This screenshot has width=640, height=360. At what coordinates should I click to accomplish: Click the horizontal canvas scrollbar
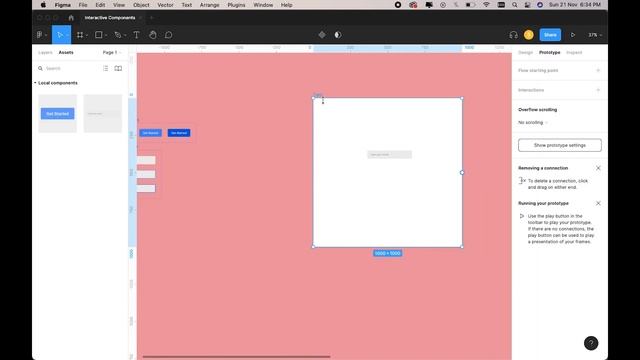pyautogui.click(x=236, y=357)
